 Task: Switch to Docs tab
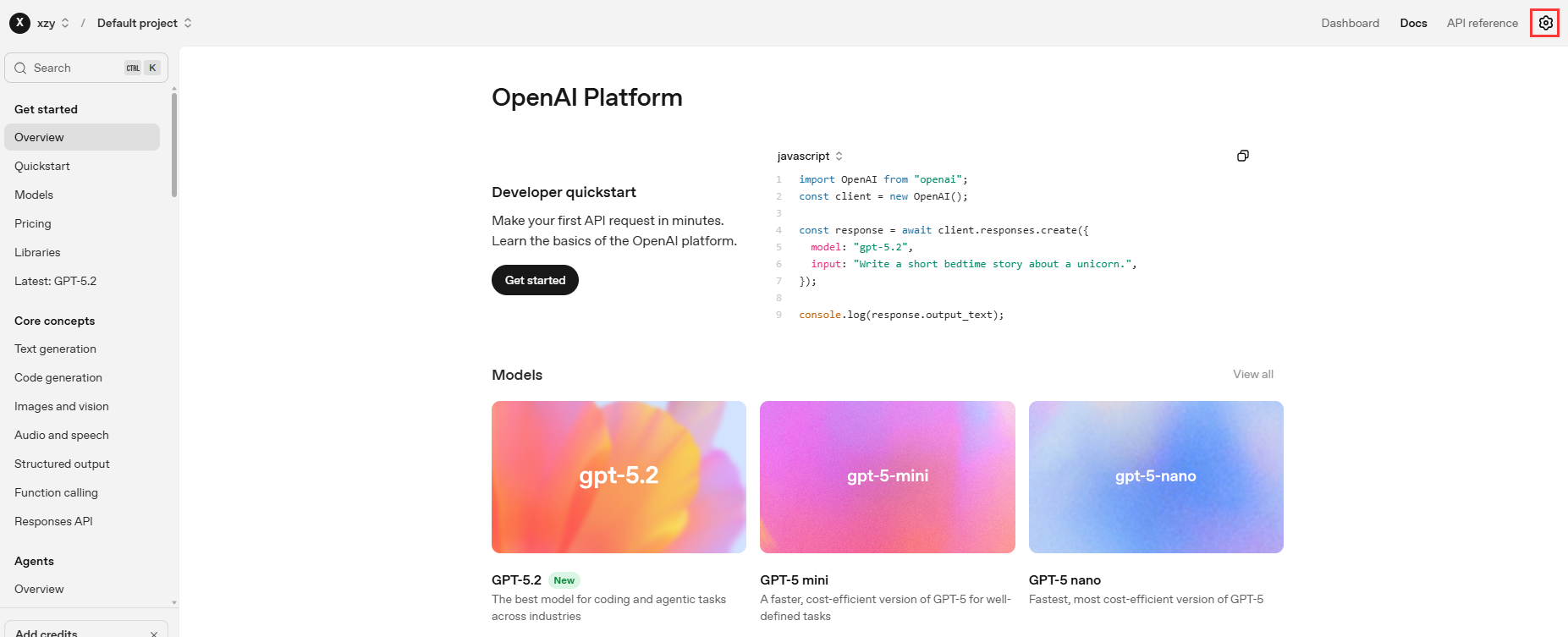click(x=1413, y=23)
